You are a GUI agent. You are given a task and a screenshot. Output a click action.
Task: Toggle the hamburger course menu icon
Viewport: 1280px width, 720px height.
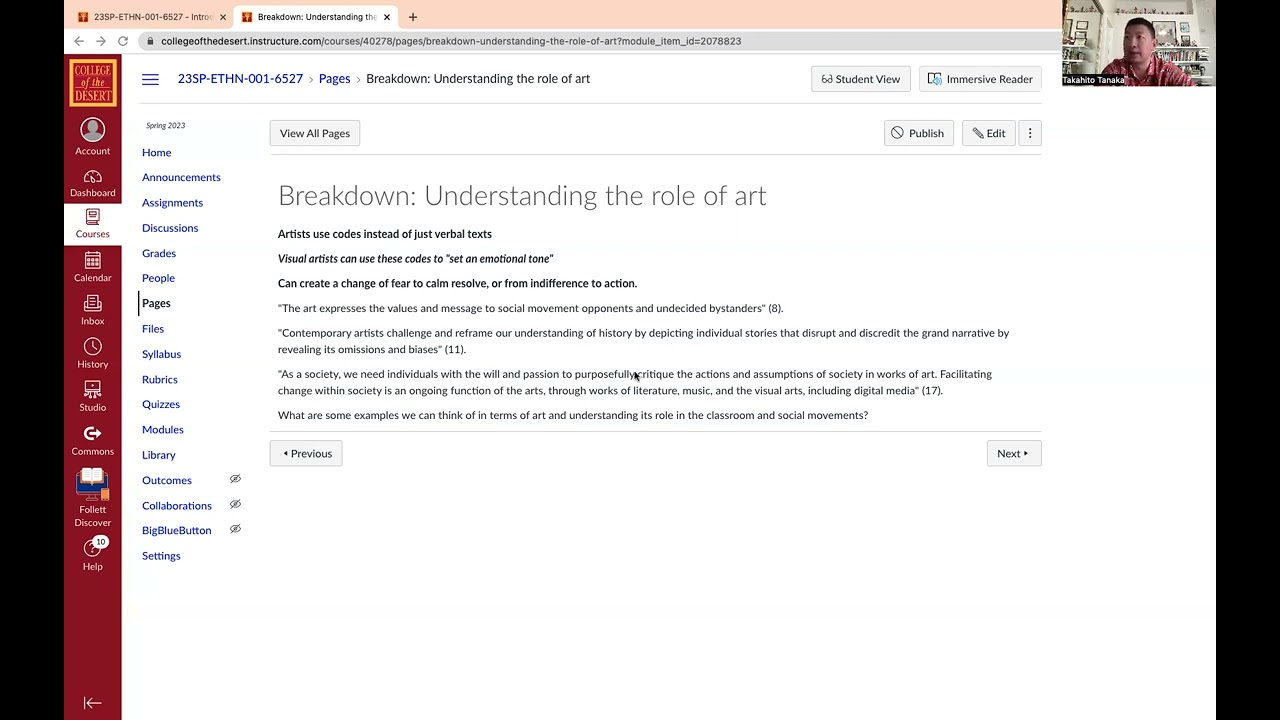(x=150, y=79)
